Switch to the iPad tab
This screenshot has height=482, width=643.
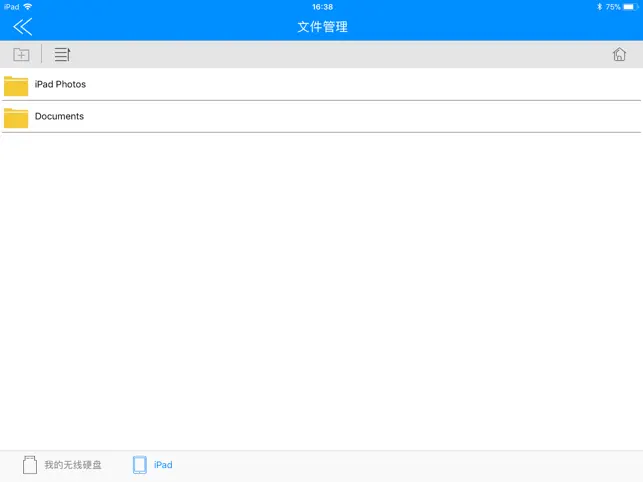[x=153, y=465]
